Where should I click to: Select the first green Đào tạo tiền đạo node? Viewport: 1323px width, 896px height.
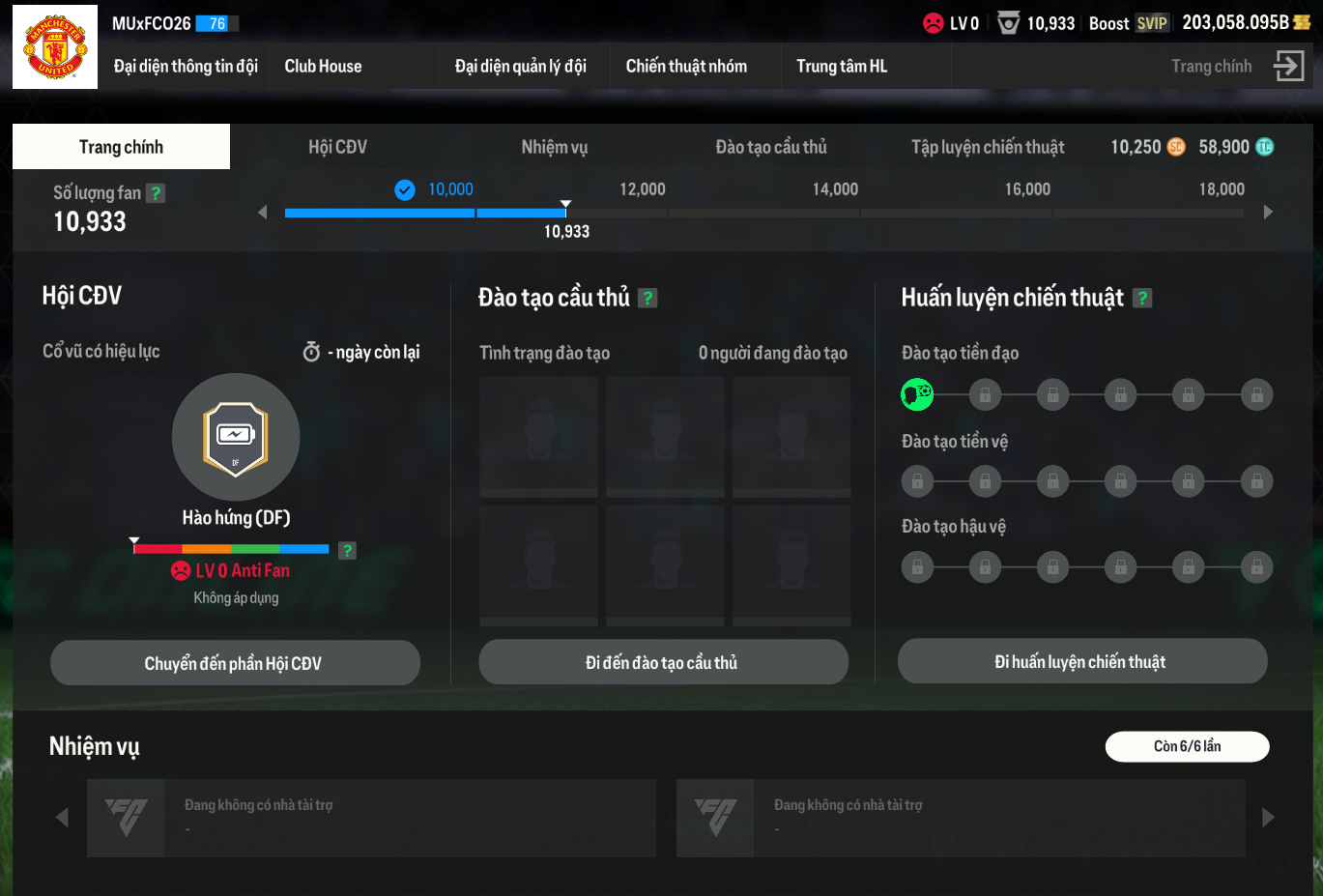tap(916, 394)
